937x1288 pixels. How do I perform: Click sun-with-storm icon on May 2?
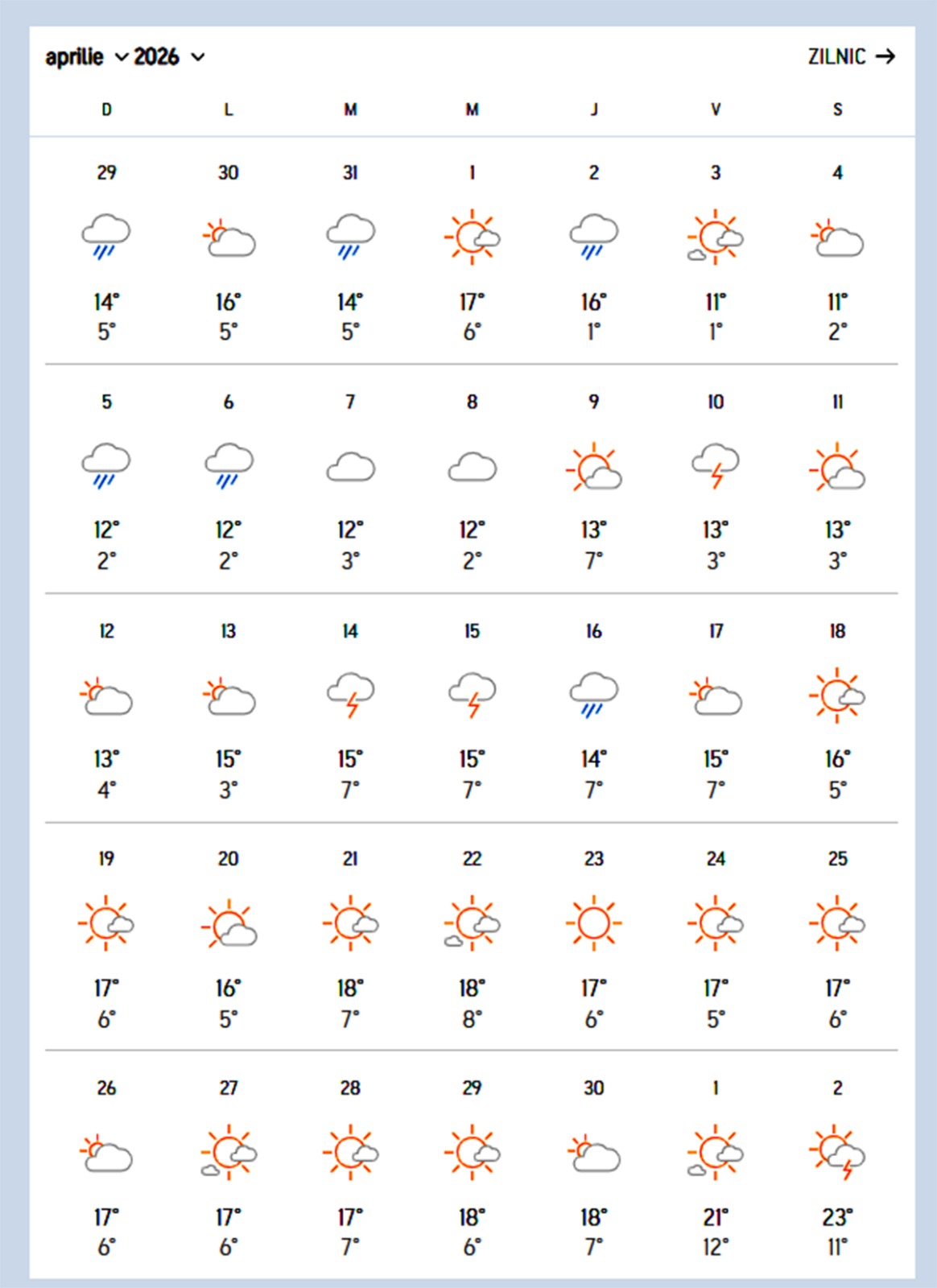837,1153
